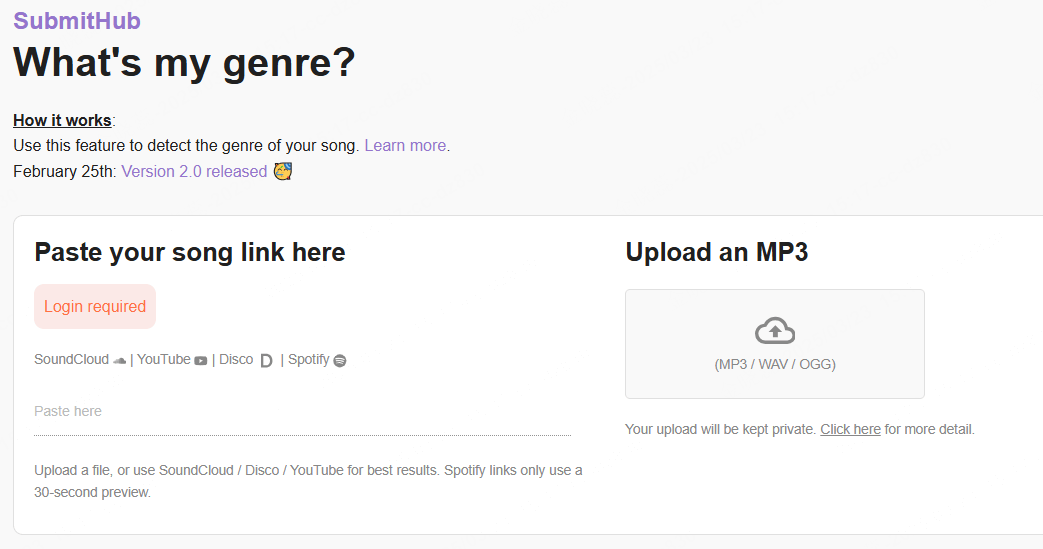
Task: Click the Spotify logo icon
Action: coord(340,361)
